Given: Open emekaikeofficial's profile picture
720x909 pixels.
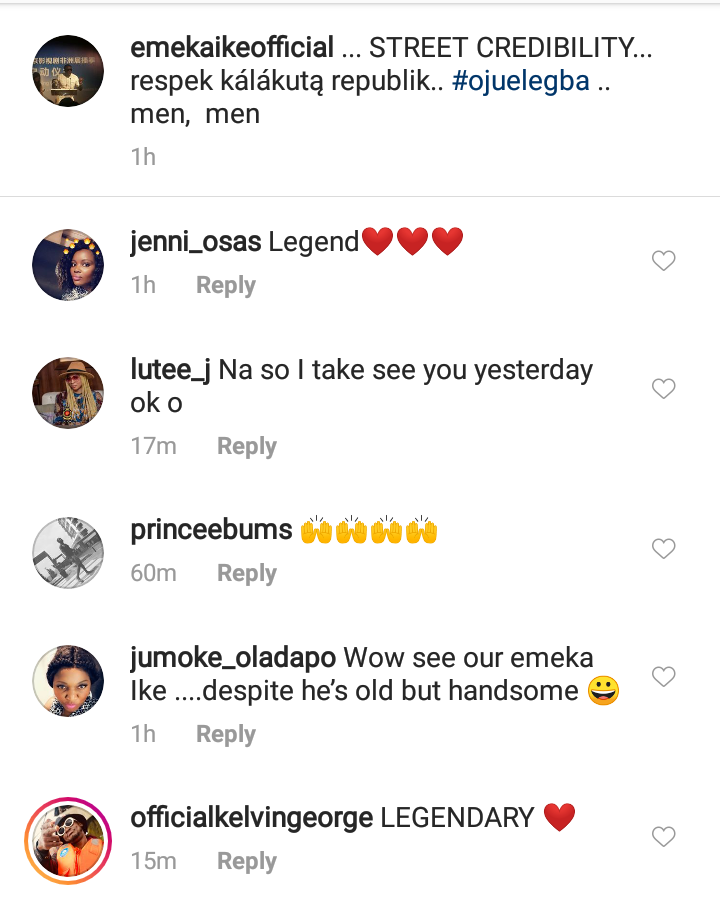Looking at the screenshot, I should 68,70.
